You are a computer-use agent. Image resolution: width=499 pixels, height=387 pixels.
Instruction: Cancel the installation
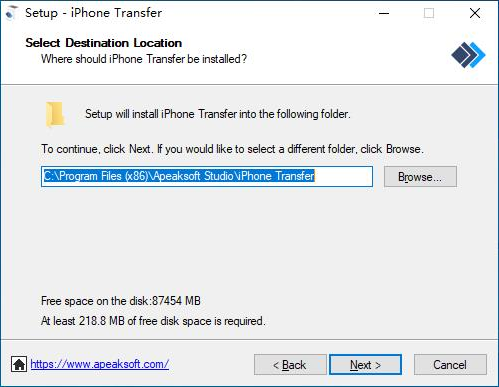450,365
